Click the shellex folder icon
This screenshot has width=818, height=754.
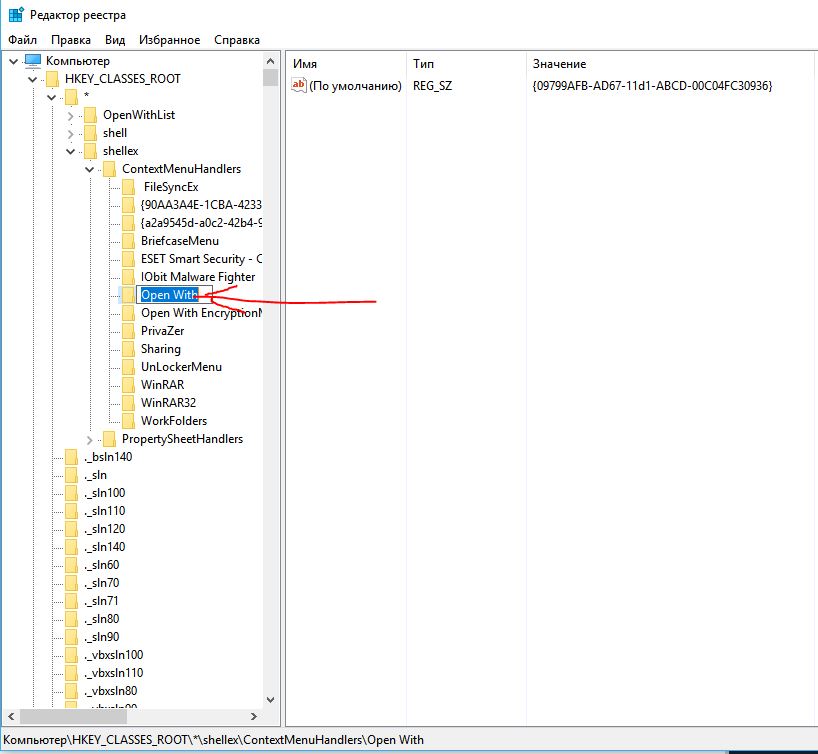pyautogui.click(x=90, y=151)
